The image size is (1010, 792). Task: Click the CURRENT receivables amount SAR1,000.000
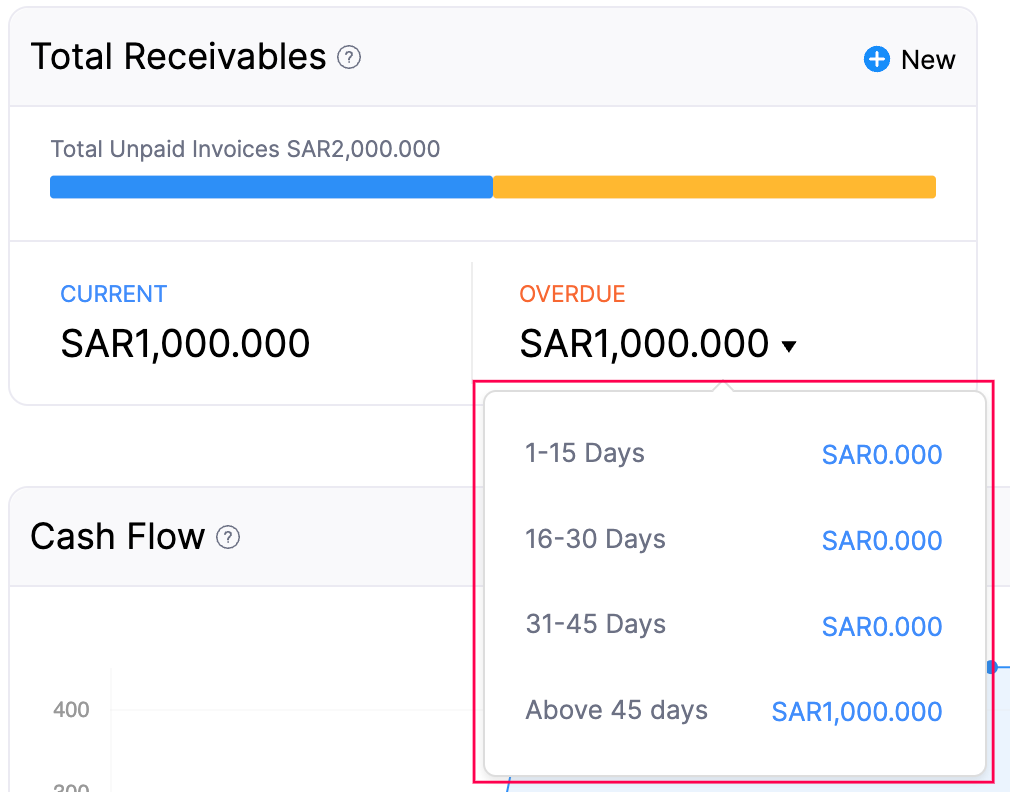click(185, 343)
